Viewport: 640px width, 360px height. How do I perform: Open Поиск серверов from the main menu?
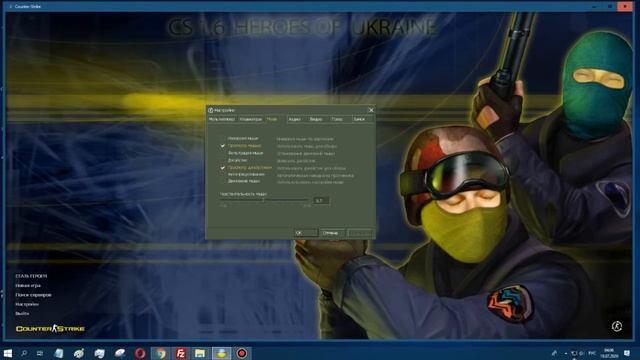[x=33, y=295]
